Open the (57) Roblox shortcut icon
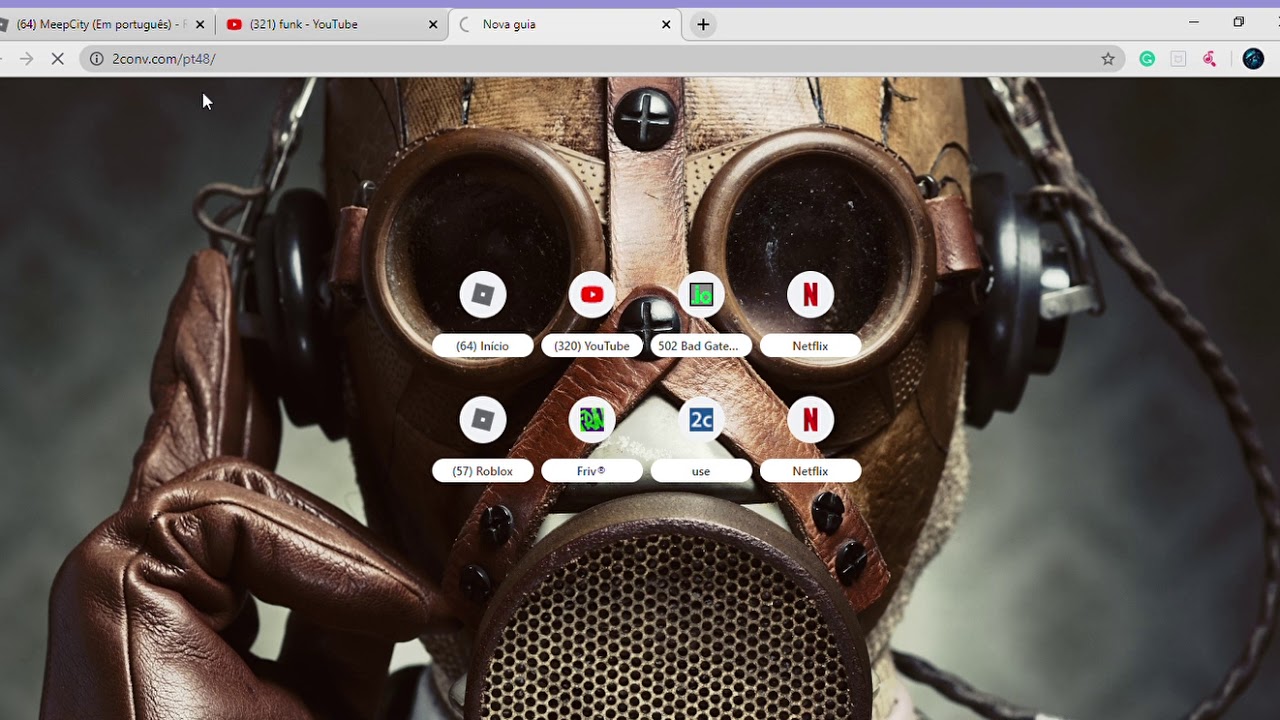The image size is (1280, 720). (483, 420)
